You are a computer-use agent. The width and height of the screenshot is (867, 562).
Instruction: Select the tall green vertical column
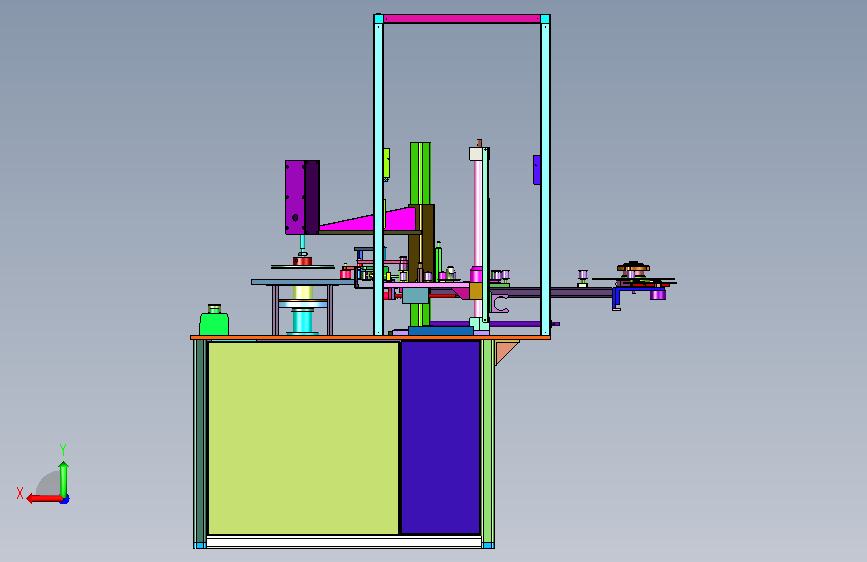tap(420, 174)
